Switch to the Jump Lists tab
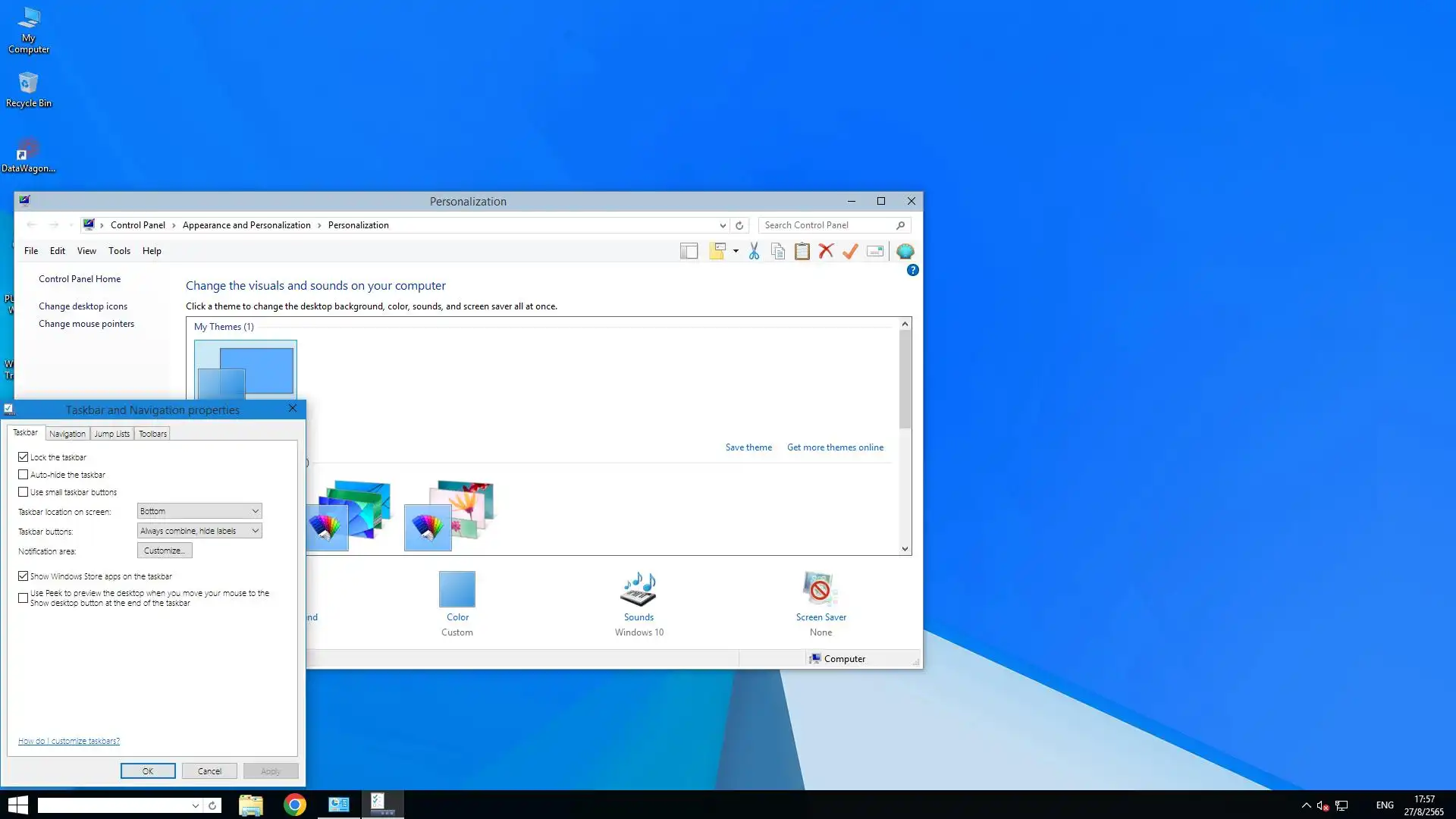Image resolution: width=1456 pixels, height=819 pixels. click(111, 434)
